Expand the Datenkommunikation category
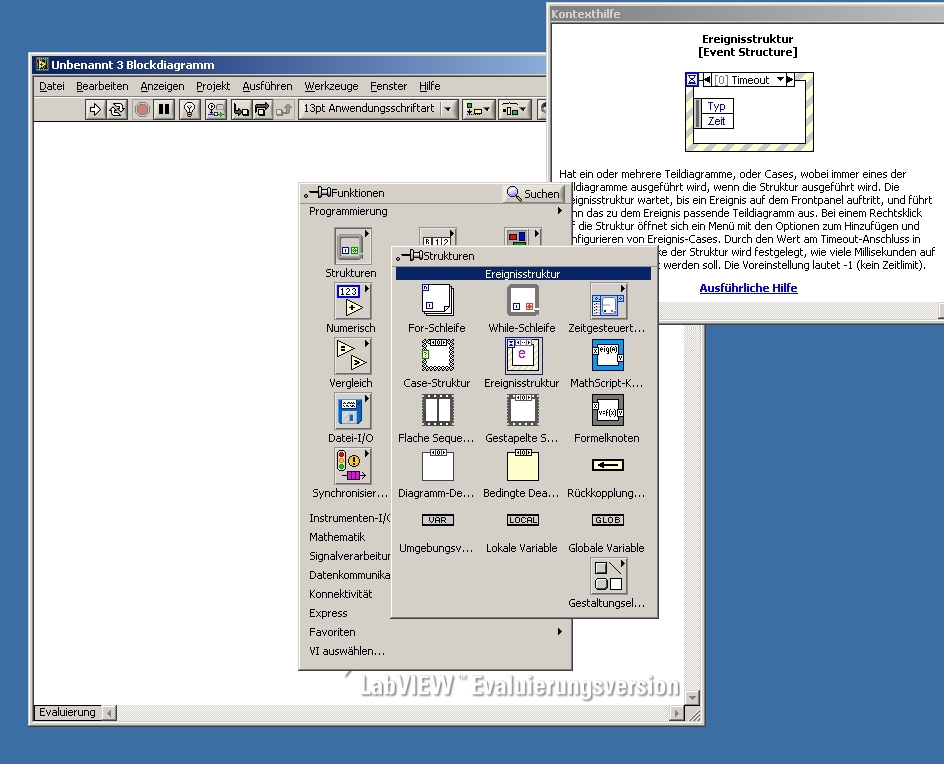Viewport: 944px width, 764px height. click(x=349, y=575)
